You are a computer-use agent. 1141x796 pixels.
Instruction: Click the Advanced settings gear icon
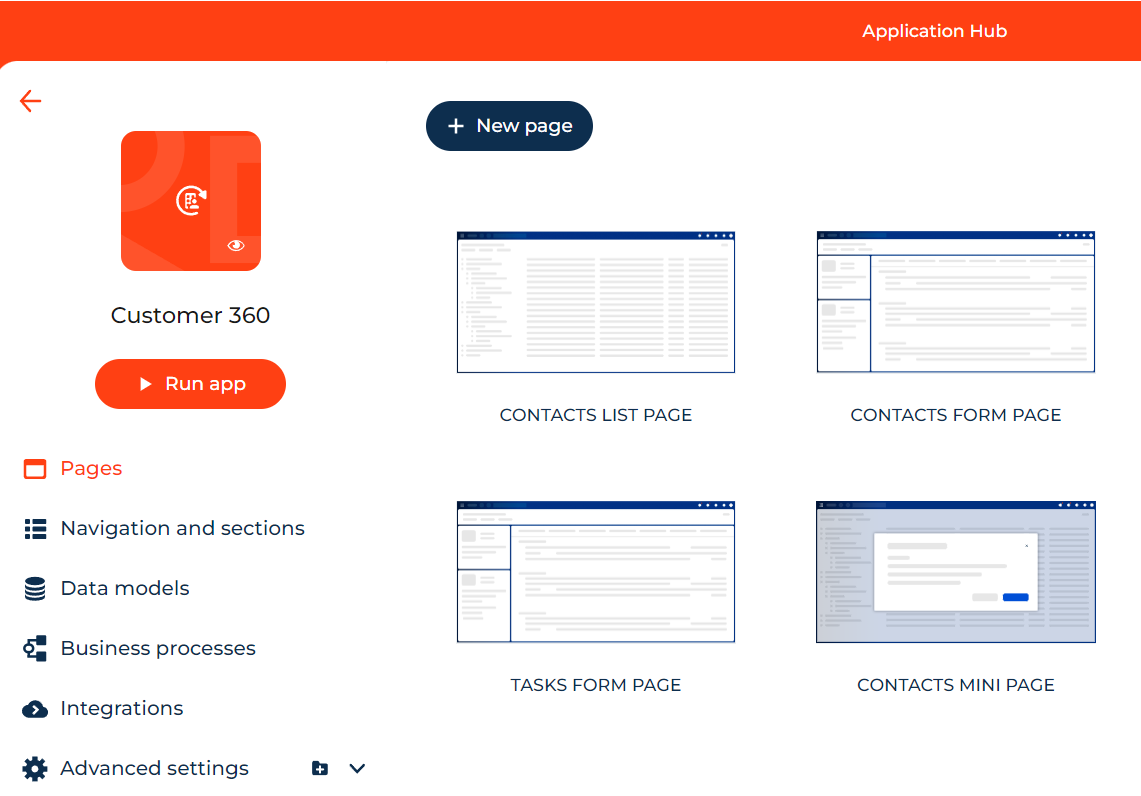pos(34,768)
